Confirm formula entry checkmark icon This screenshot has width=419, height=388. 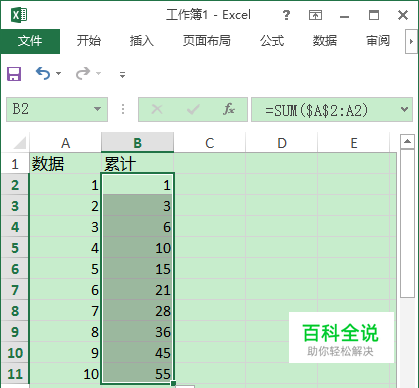(193, 109)
